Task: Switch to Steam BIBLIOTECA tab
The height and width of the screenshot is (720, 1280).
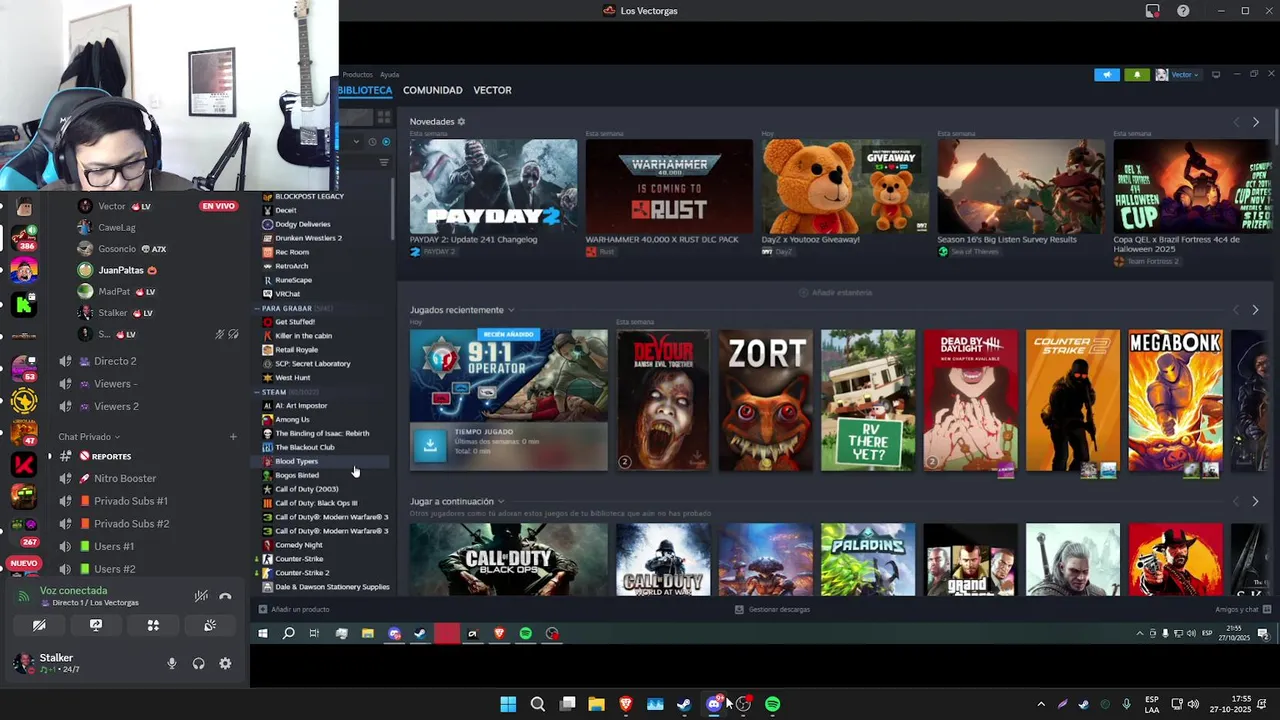Action: coord(365,90)
